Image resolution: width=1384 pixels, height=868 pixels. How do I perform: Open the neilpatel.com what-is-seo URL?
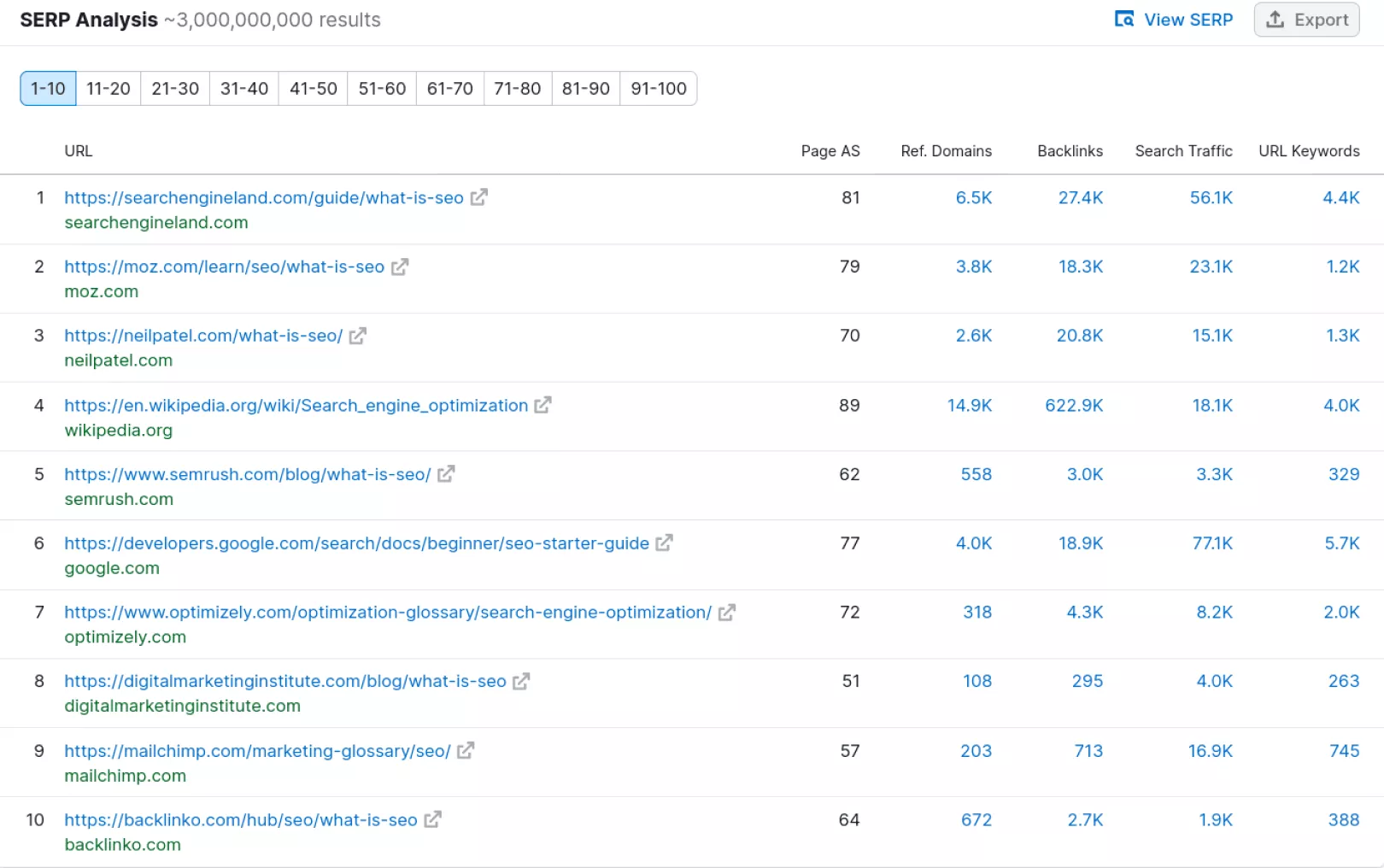coord(203,336)
